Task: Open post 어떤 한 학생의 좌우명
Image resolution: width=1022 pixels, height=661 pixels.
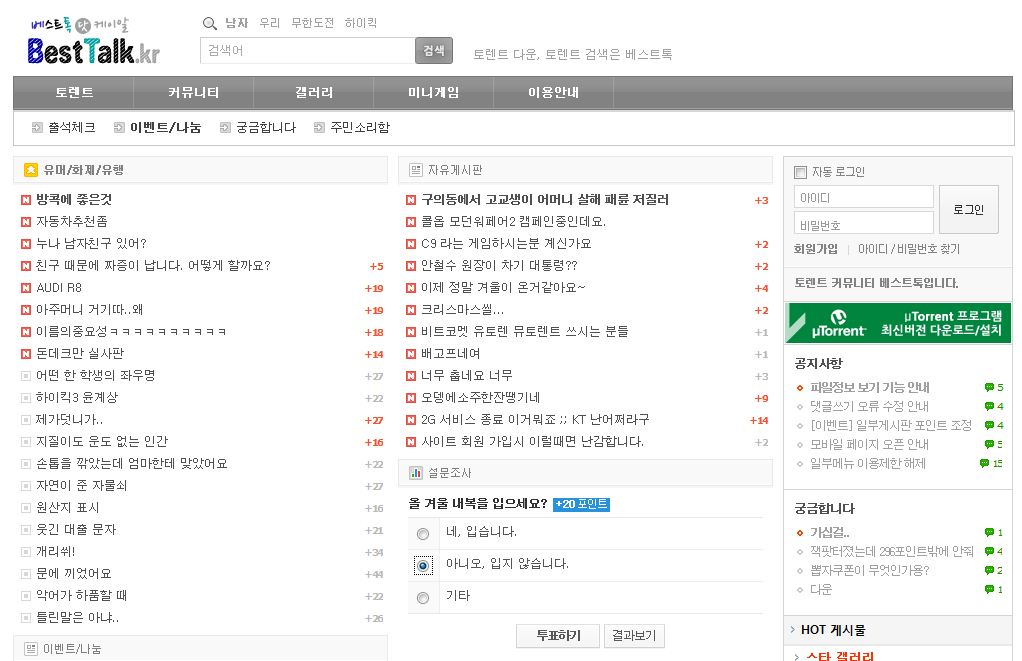Action: tap(95, 376)
